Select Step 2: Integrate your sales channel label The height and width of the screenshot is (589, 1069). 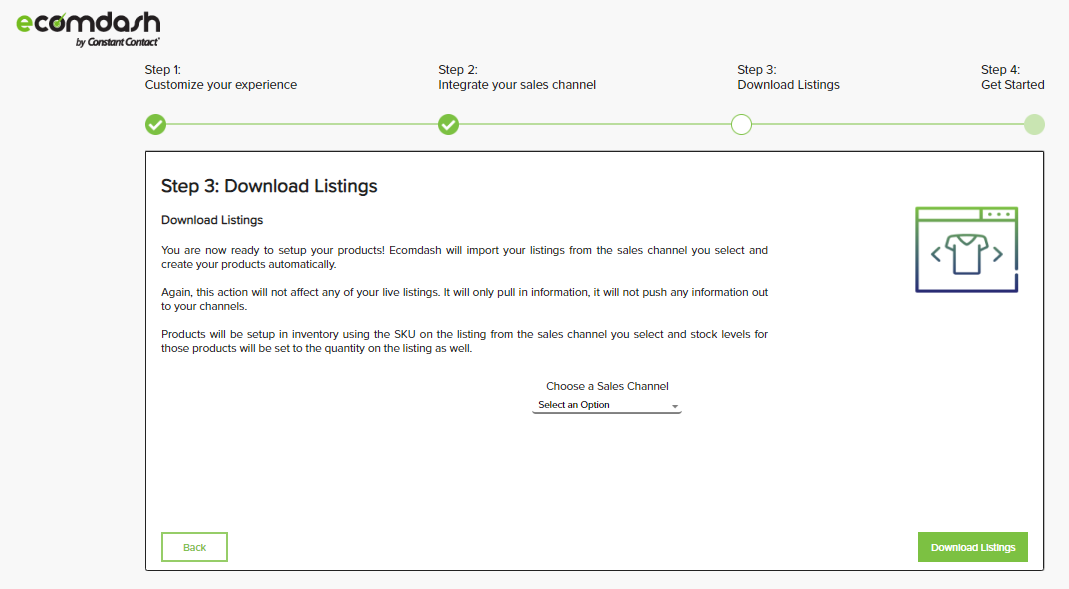(x=517, y=77)
